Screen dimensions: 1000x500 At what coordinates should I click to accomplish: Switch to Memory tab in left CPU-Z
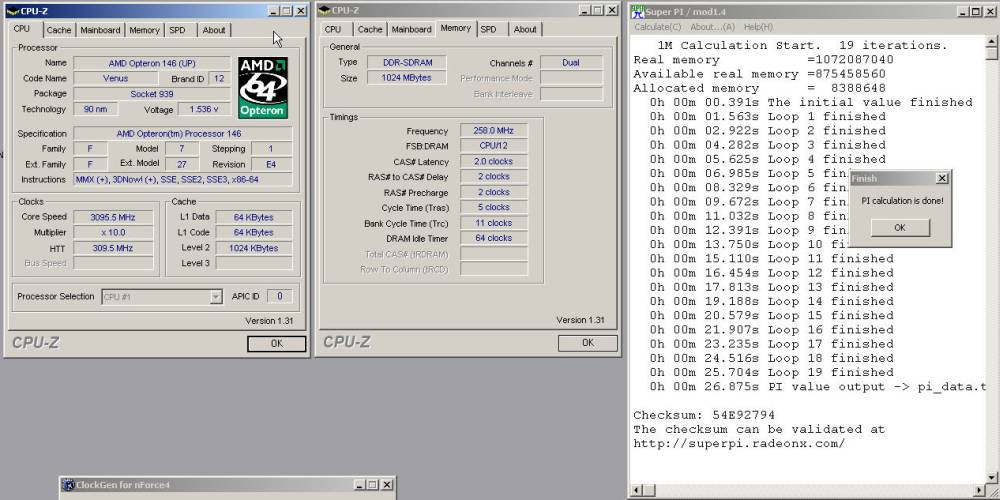point(144,30)
